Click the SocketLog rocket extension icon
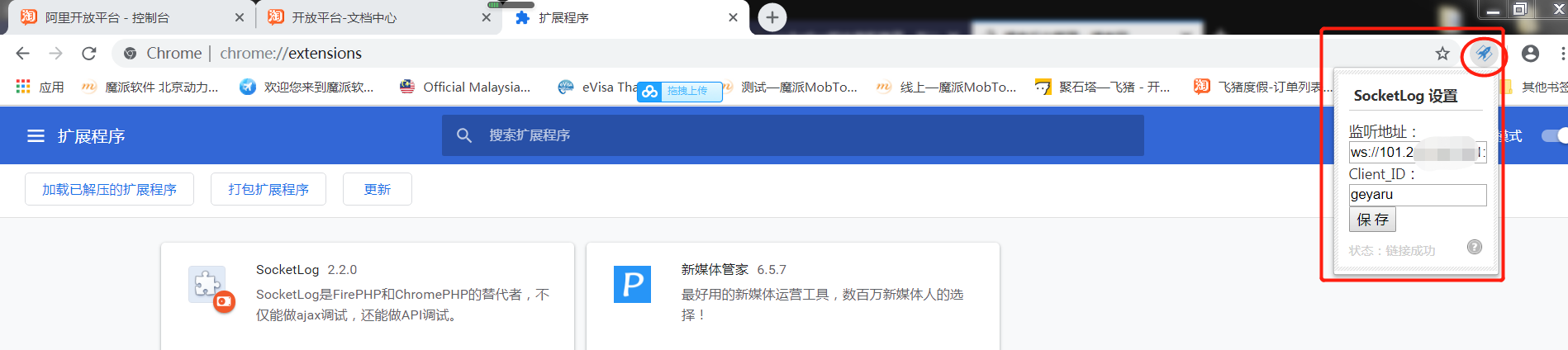 tap(1484, 54)
